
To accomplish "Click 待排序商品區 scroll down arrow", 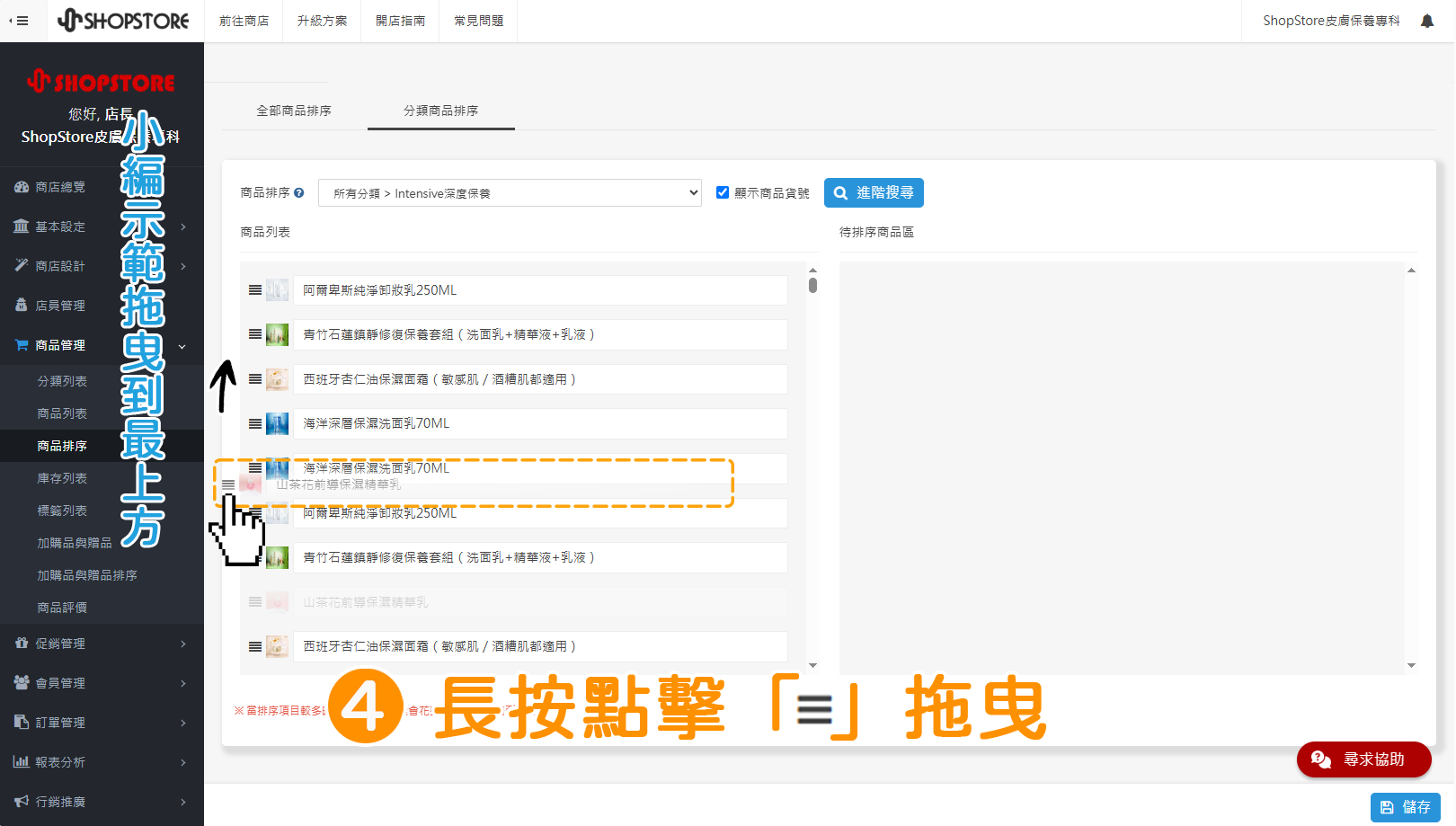I will (1411, 666).
